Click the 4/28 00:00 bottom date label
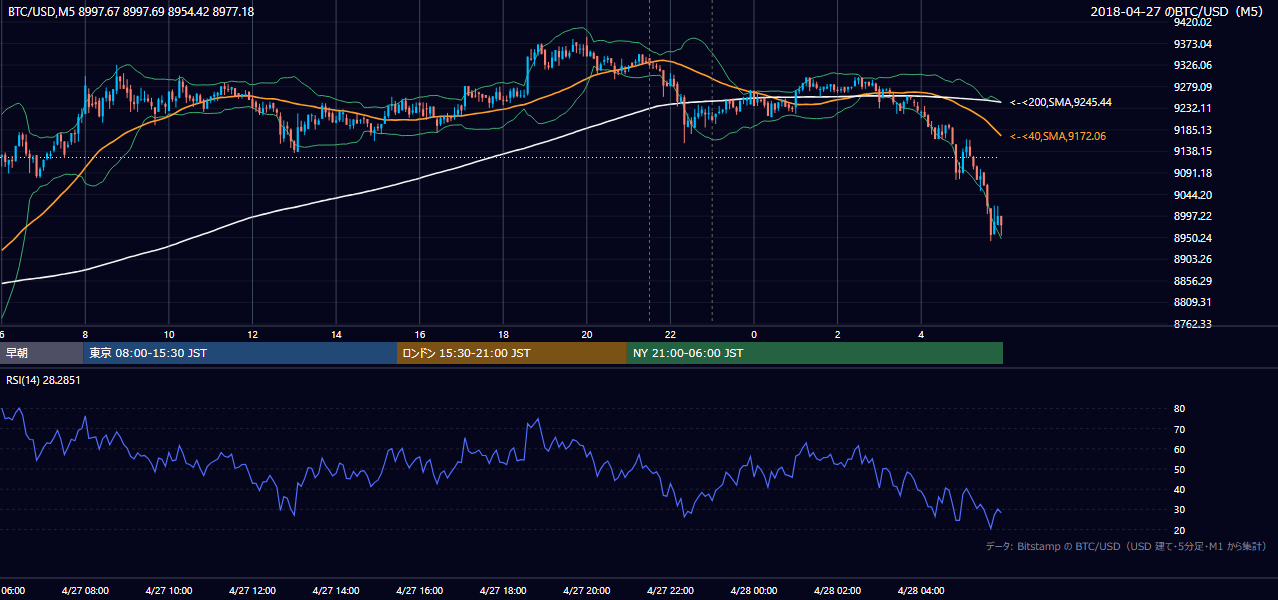 tap(754, 590)
